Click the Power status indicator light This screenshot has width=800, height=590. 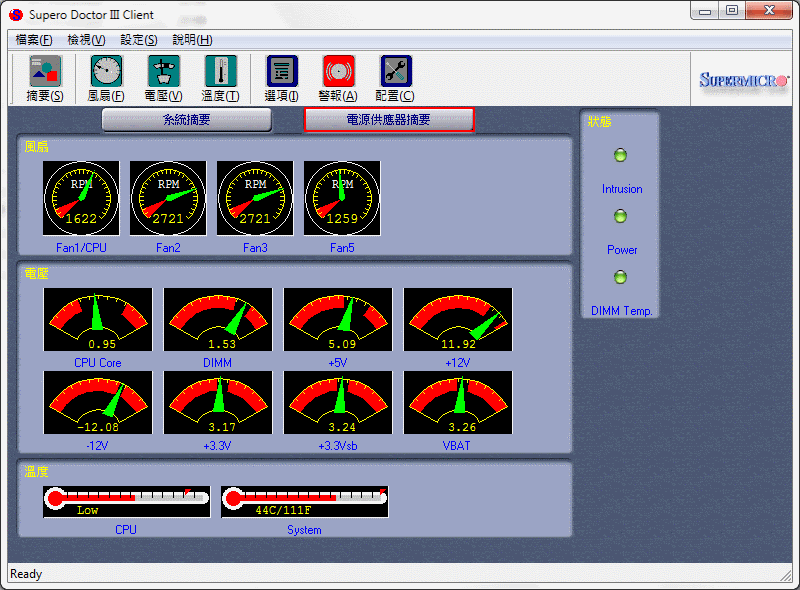pyautogui.click(x=620, y=216)
